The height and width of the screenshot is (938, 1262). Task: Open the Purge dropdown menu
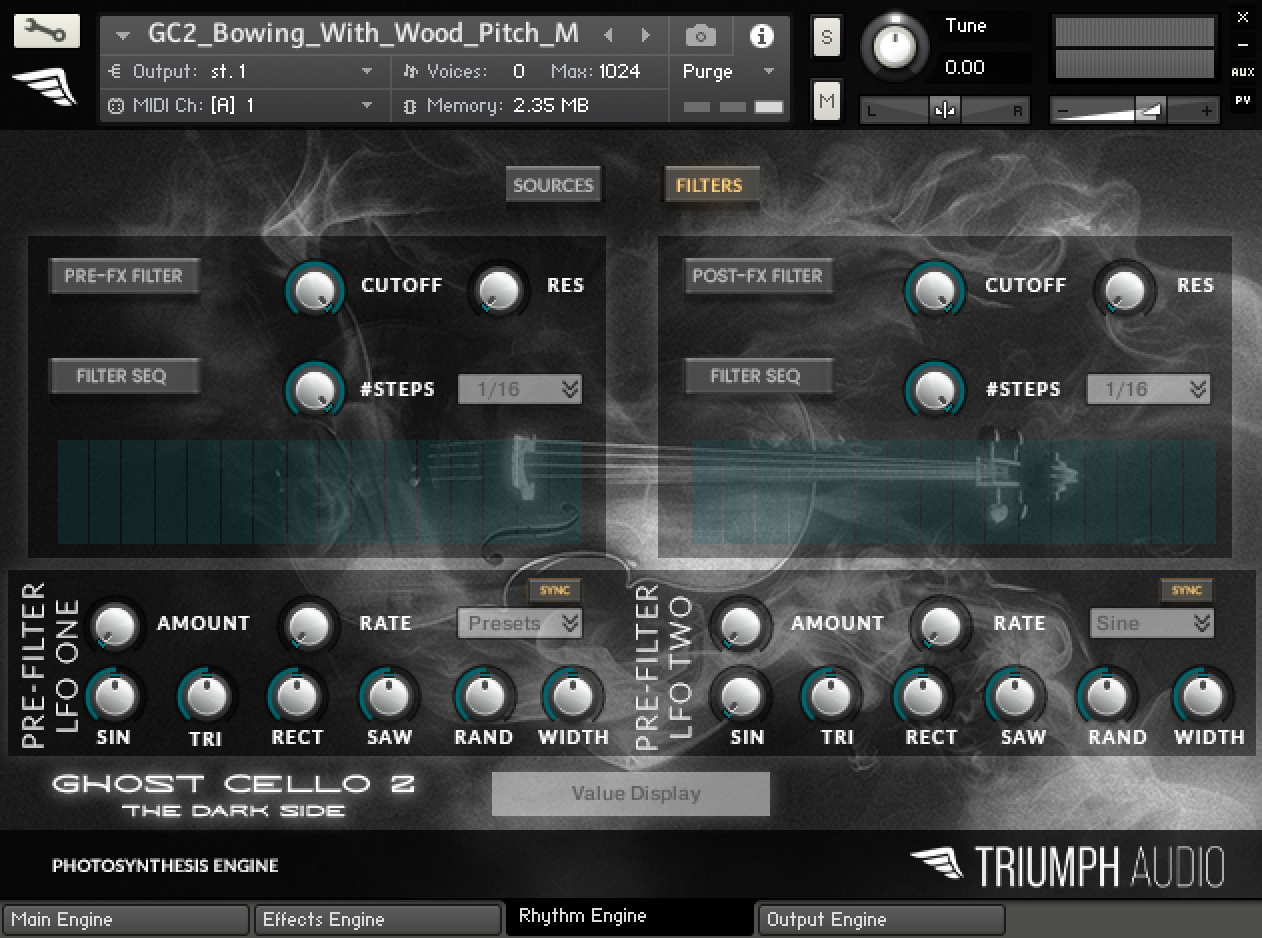tap(729, 71)
